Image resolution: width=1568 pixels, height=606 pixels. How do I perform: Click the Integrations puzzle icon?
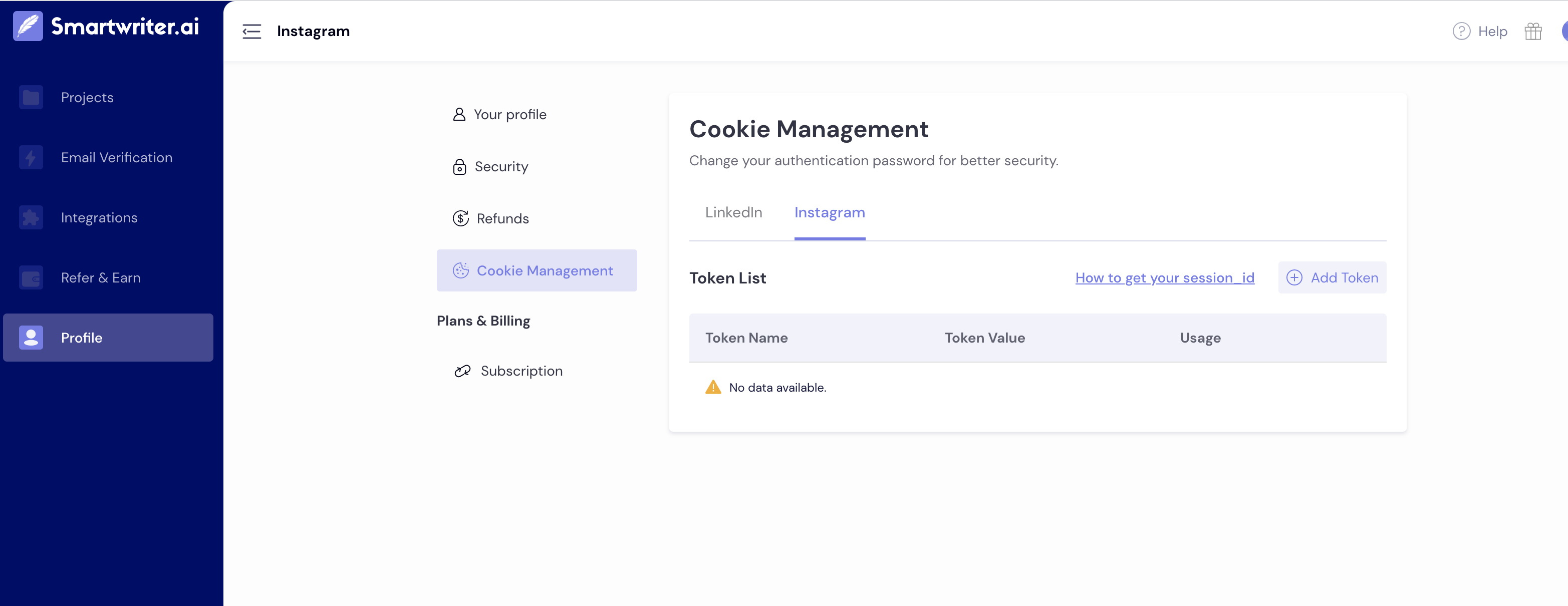30,217
